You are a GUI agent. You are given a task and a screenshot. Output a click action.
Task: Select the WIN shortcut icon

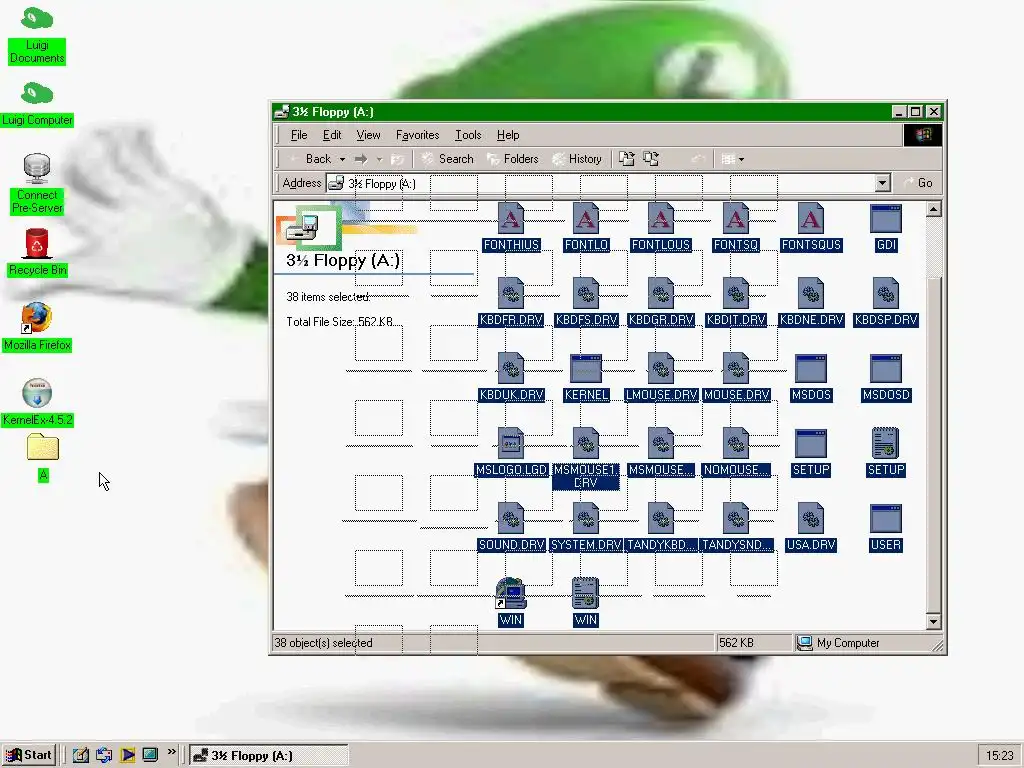click(x=511, y=601)
